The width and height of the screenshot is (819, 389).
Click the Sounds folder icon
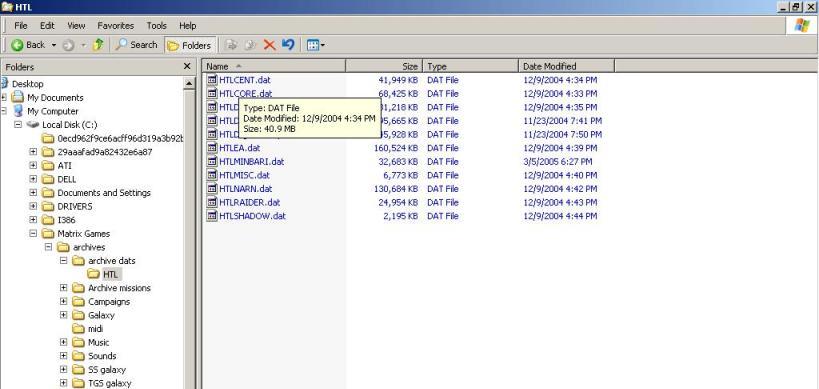click(x=78, y=356)
